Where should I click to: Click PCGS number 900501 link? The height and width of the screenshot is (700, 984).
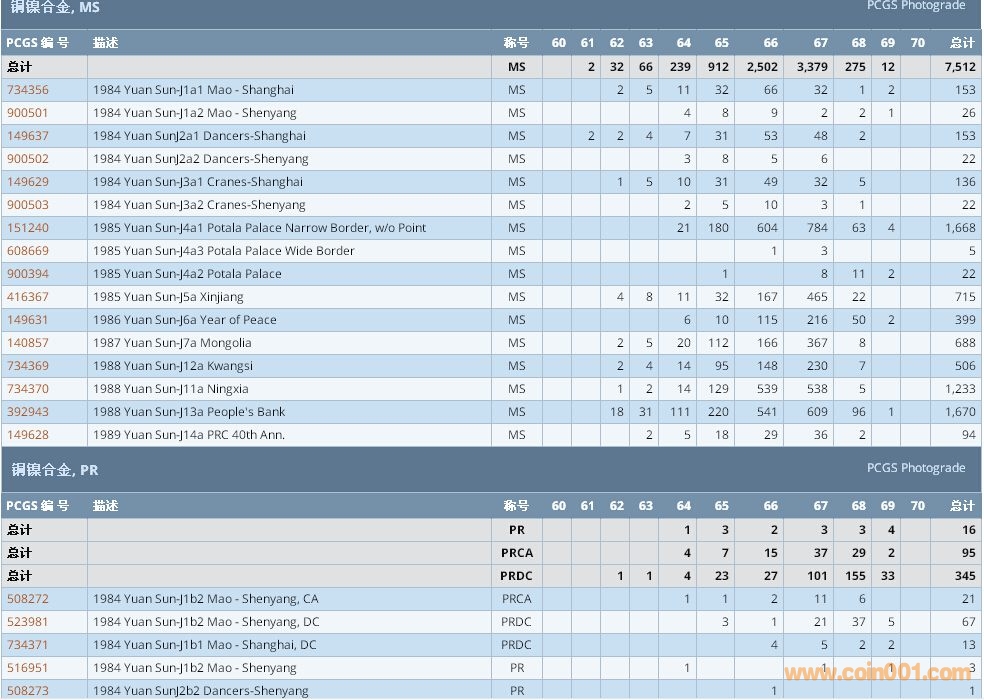pyautogui.click(x=28, y=113)
